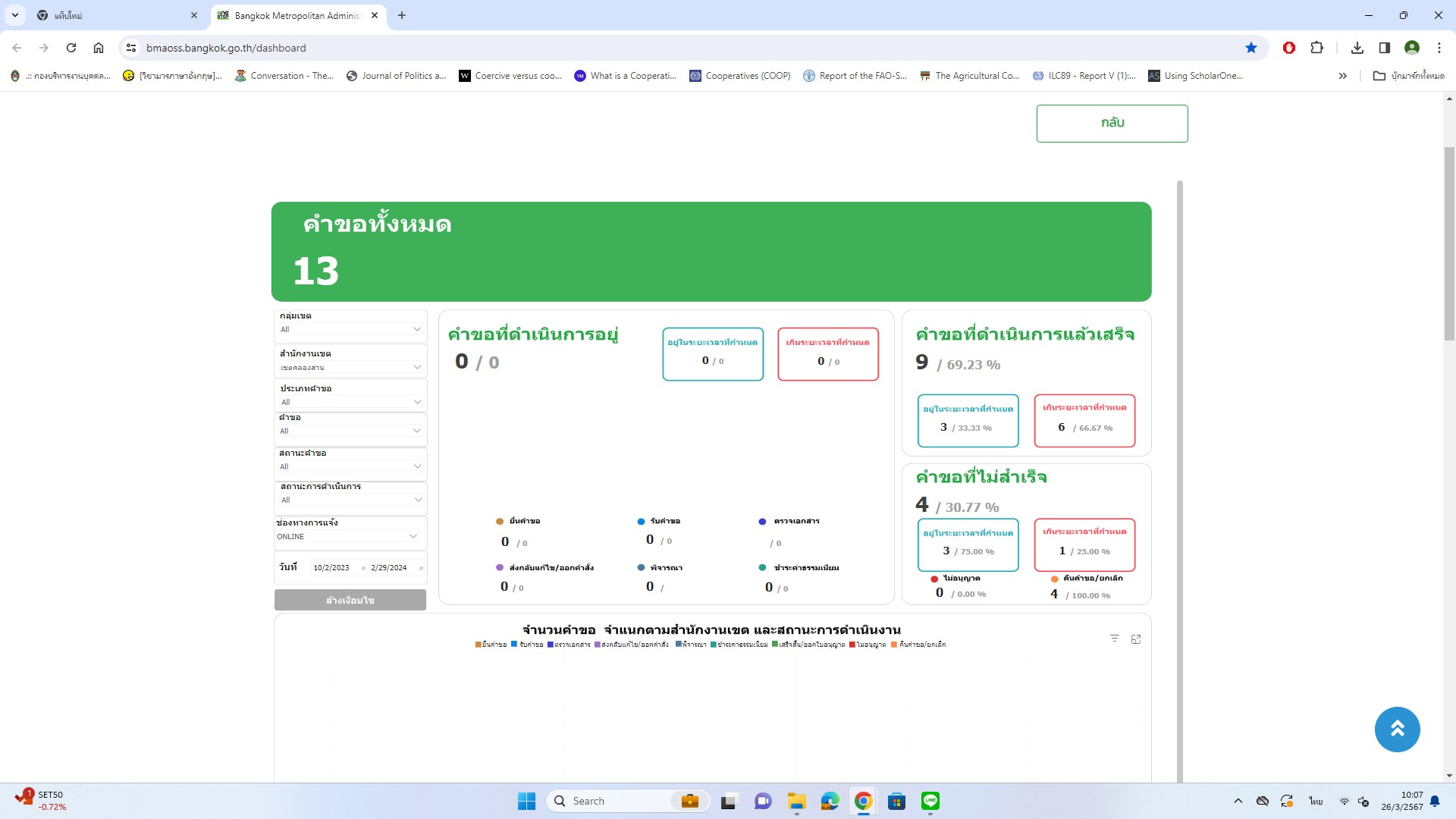The image size is (1456, 819).
Task: Expand the ช่องทางการแจ้ง ONLINE dropdown
Action: [347, 536]
